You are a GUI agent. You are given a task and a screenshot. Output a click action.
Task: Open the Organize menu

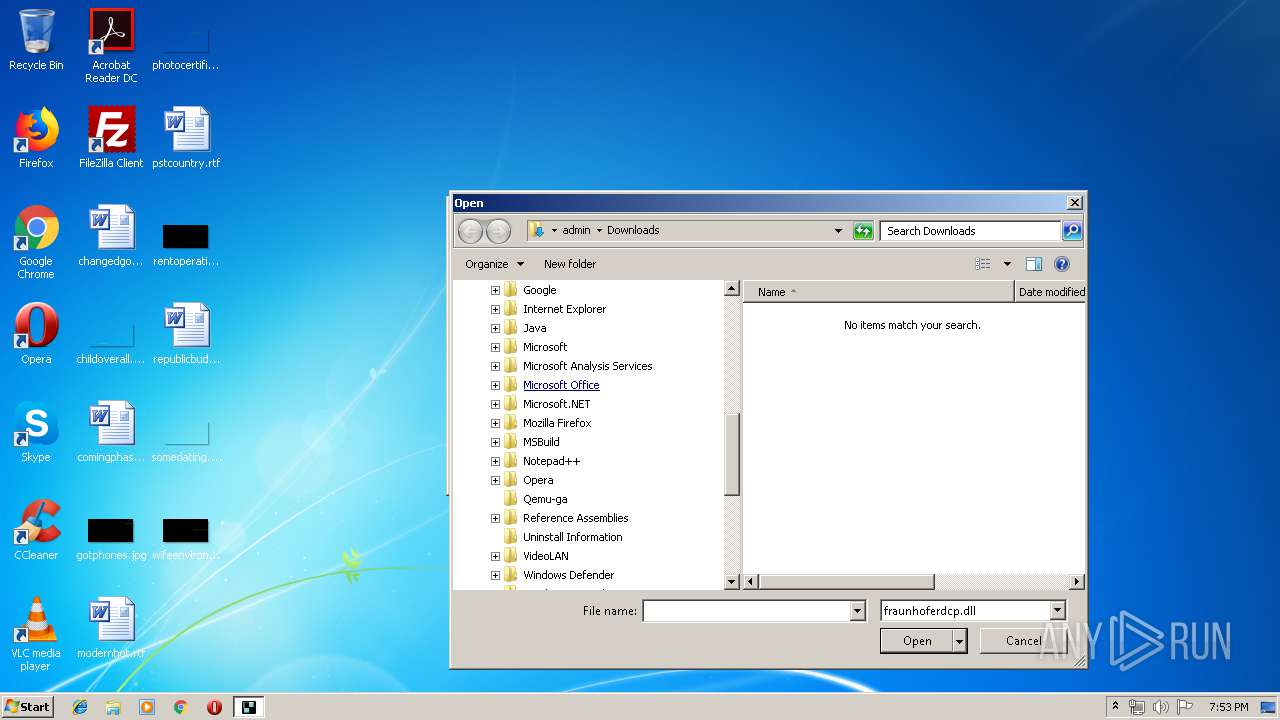pyautogui.click(x=494, y=264)
